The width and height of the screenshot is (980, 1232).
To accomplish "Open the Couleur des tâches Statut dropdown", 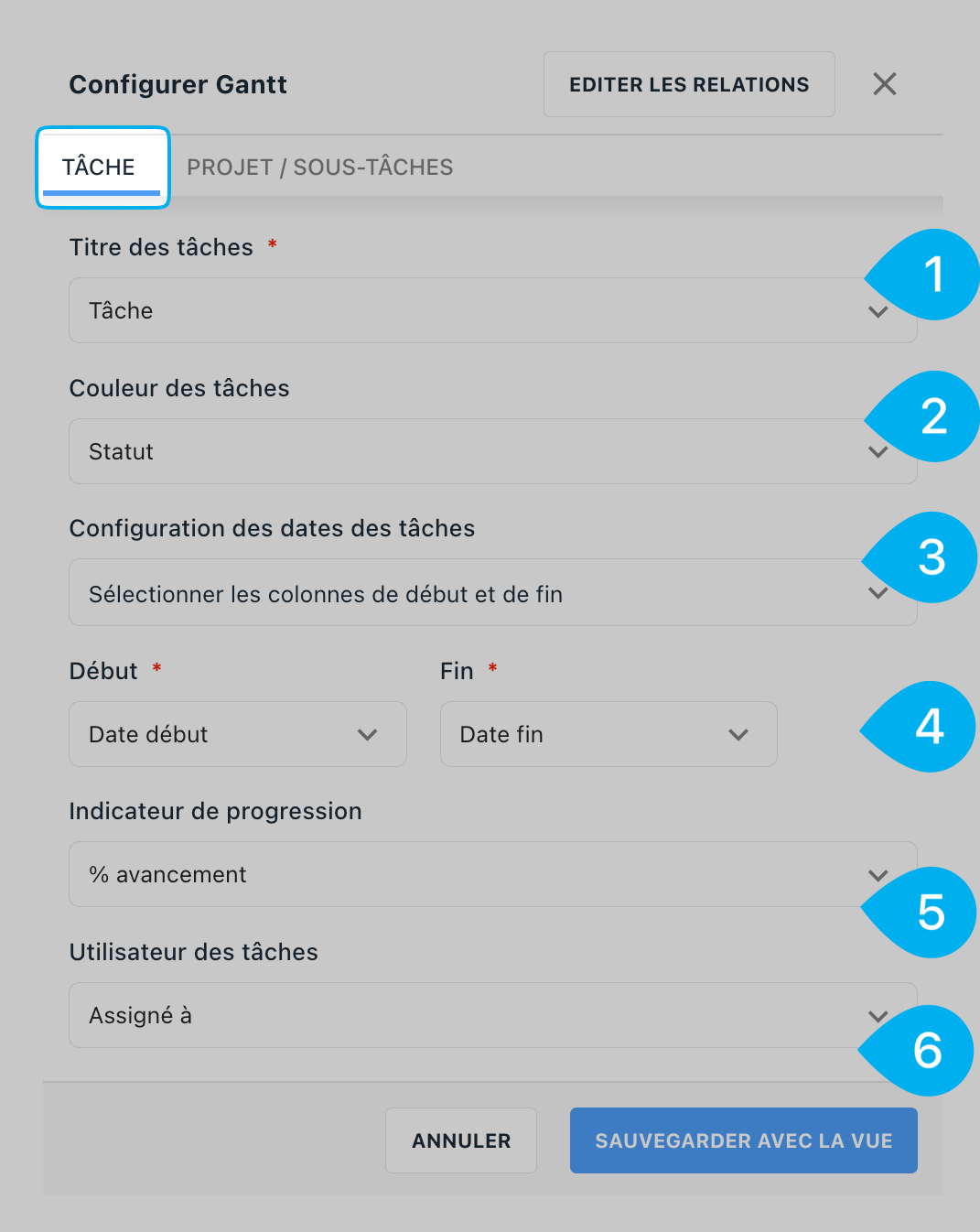I will (493, 451).
